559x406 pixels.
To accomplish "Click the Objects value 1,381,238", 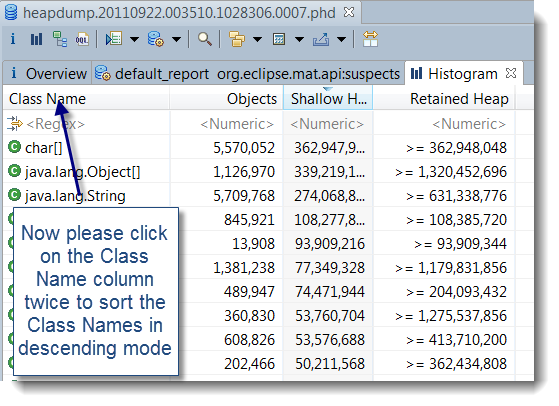I will coord(244,268).
